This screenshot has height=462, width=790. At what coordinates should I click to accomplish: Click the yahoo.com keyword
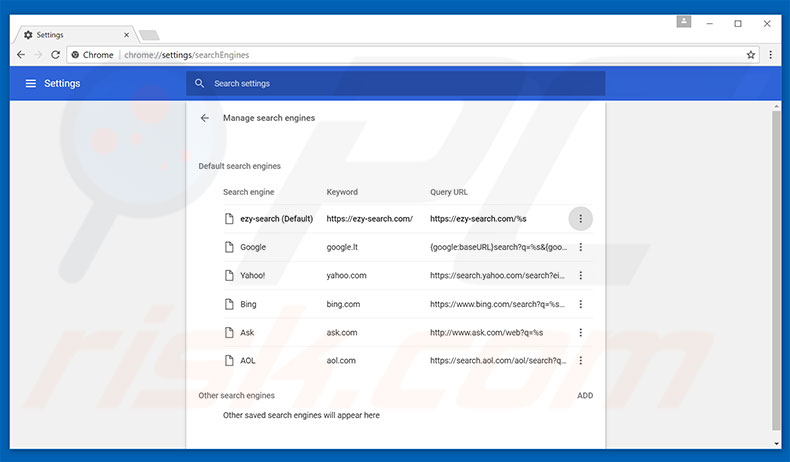[x=347, y=276]
